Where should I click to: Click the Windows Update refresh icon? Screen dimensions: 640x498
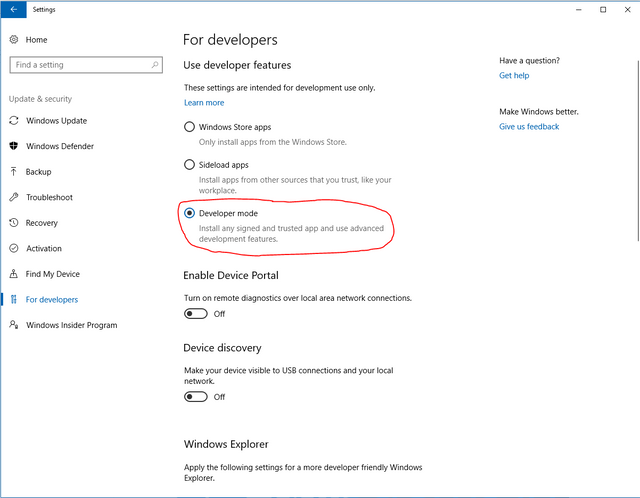click(14, 121)
